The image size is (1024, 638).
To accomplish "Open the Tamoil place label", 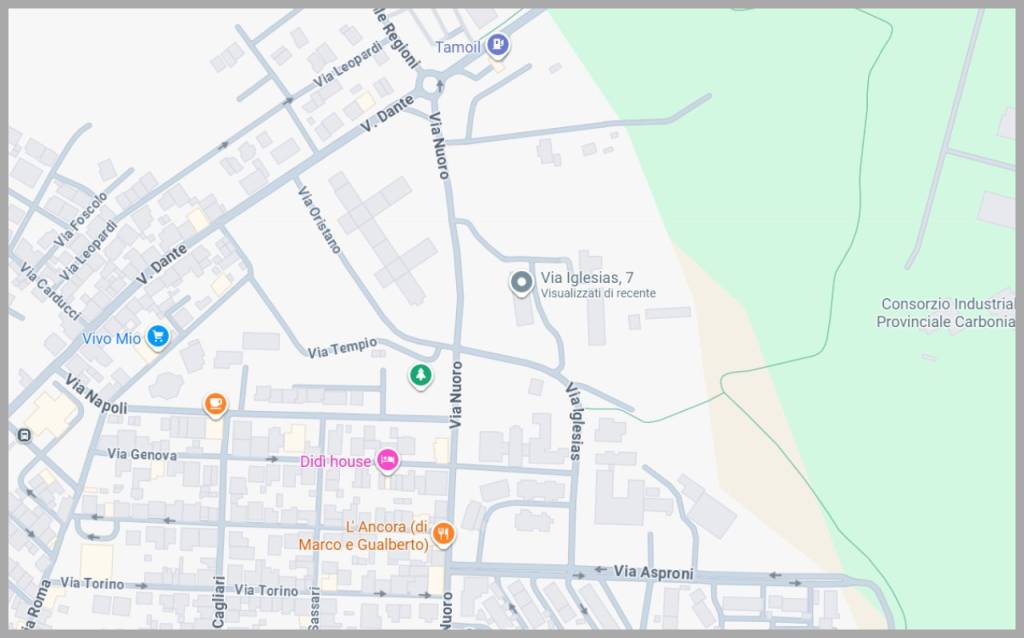I will pyautogui.click(x=457, y=47).
